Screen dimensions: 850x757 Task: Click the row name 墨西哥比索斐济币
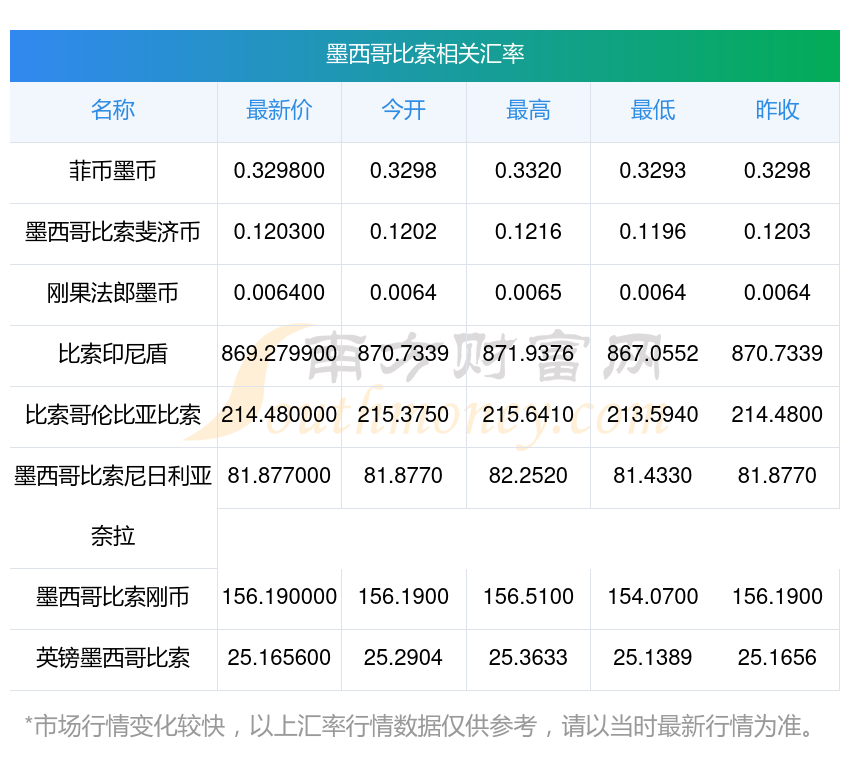pyautogui.click(x=113, y=232)
